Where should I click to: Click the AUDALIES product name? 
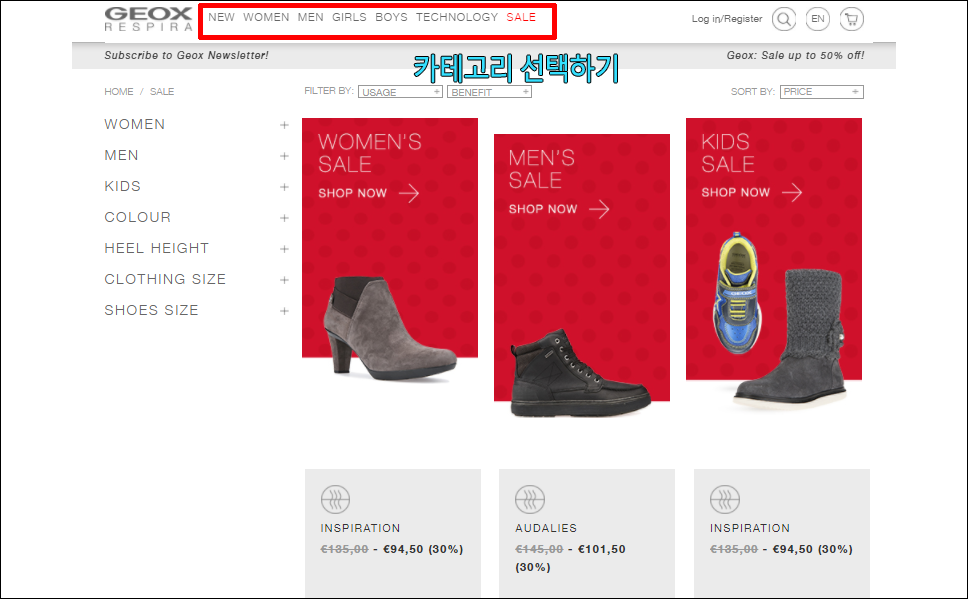(x=546, y=529)
